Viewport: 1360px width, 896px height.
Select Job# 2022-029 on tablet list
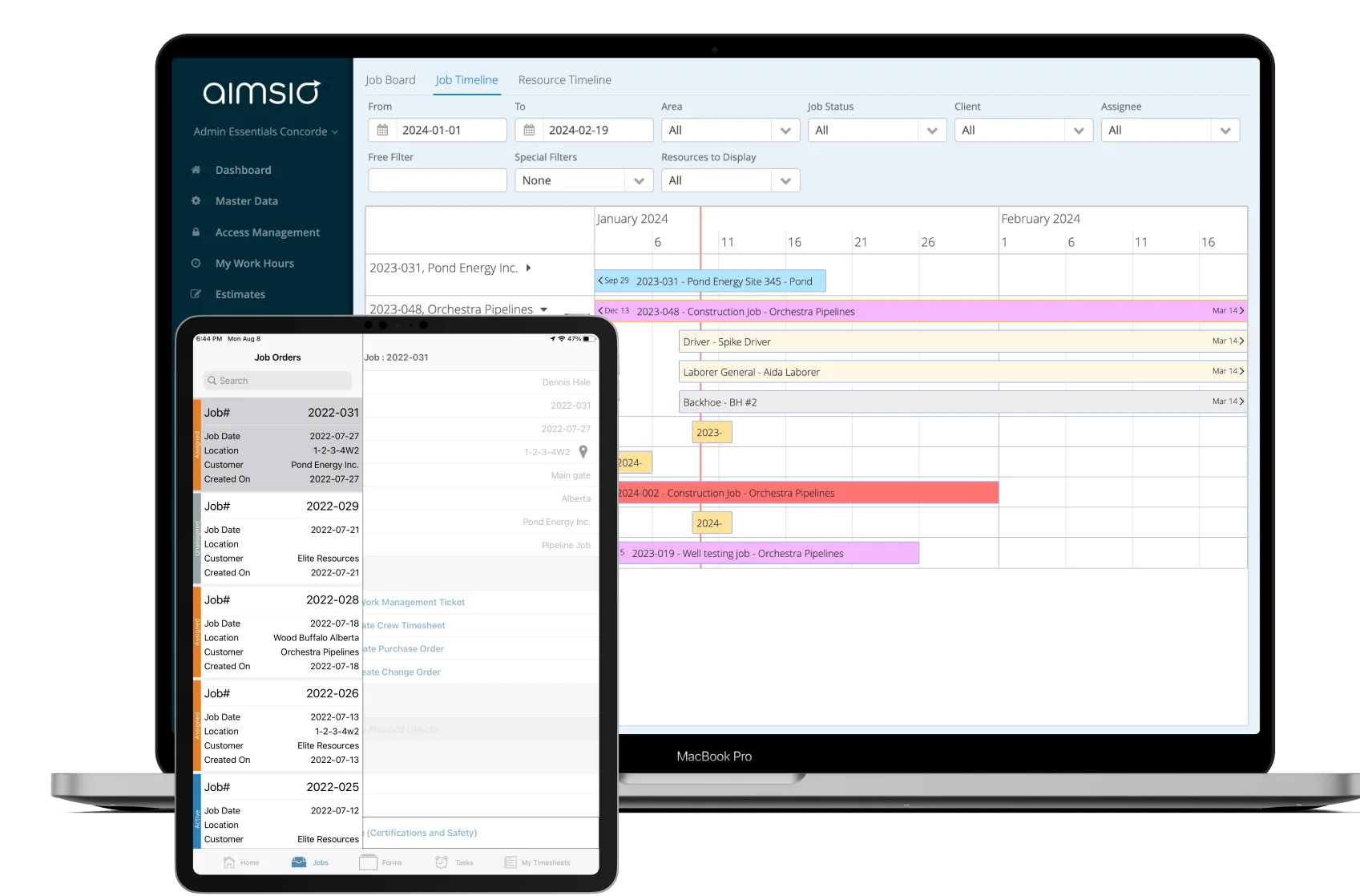pyautogui.click(x=278, y=539)
